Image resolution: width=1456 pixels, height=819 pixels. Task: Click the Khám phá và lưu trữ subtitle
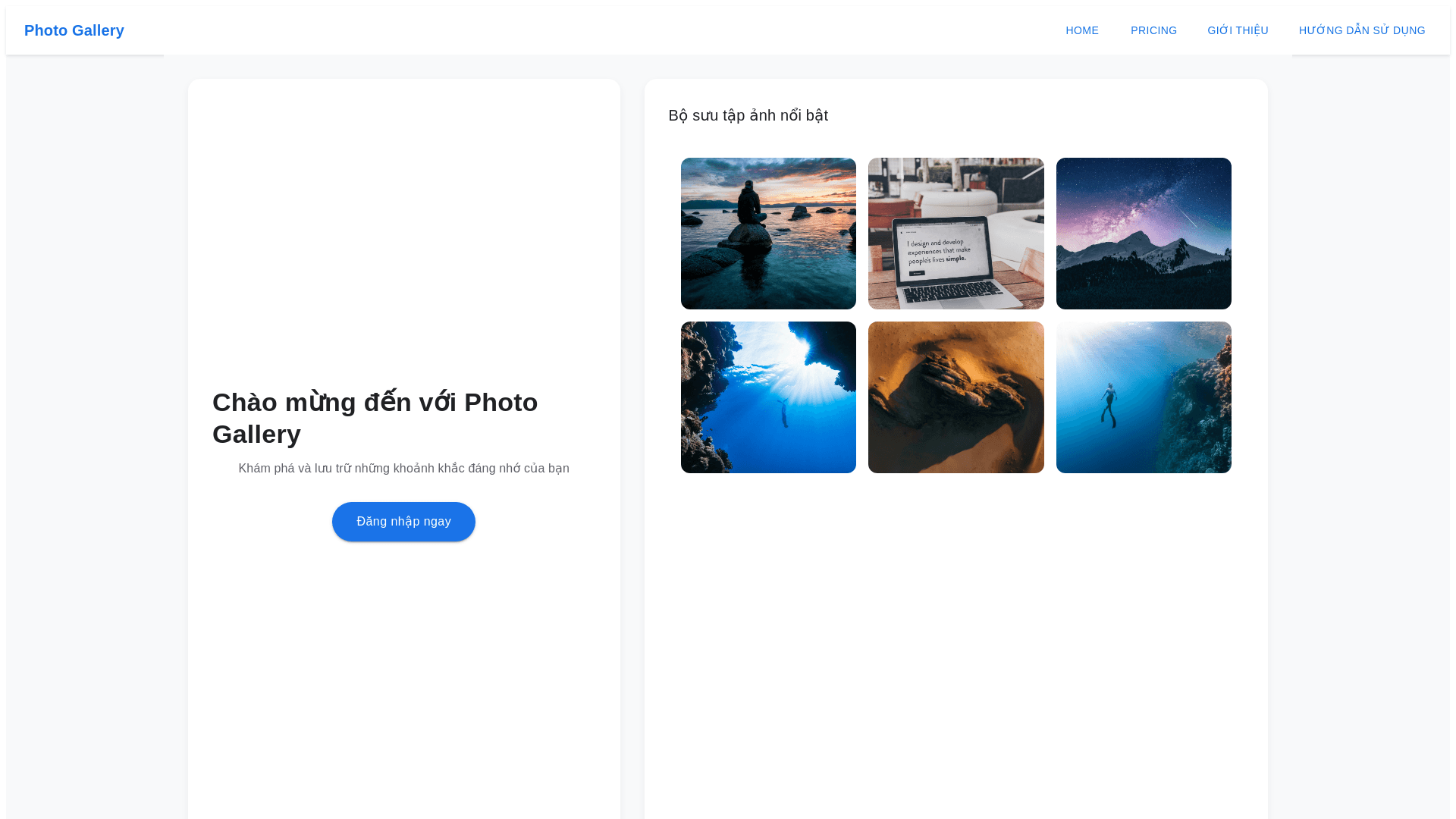[x=403, y=469]
